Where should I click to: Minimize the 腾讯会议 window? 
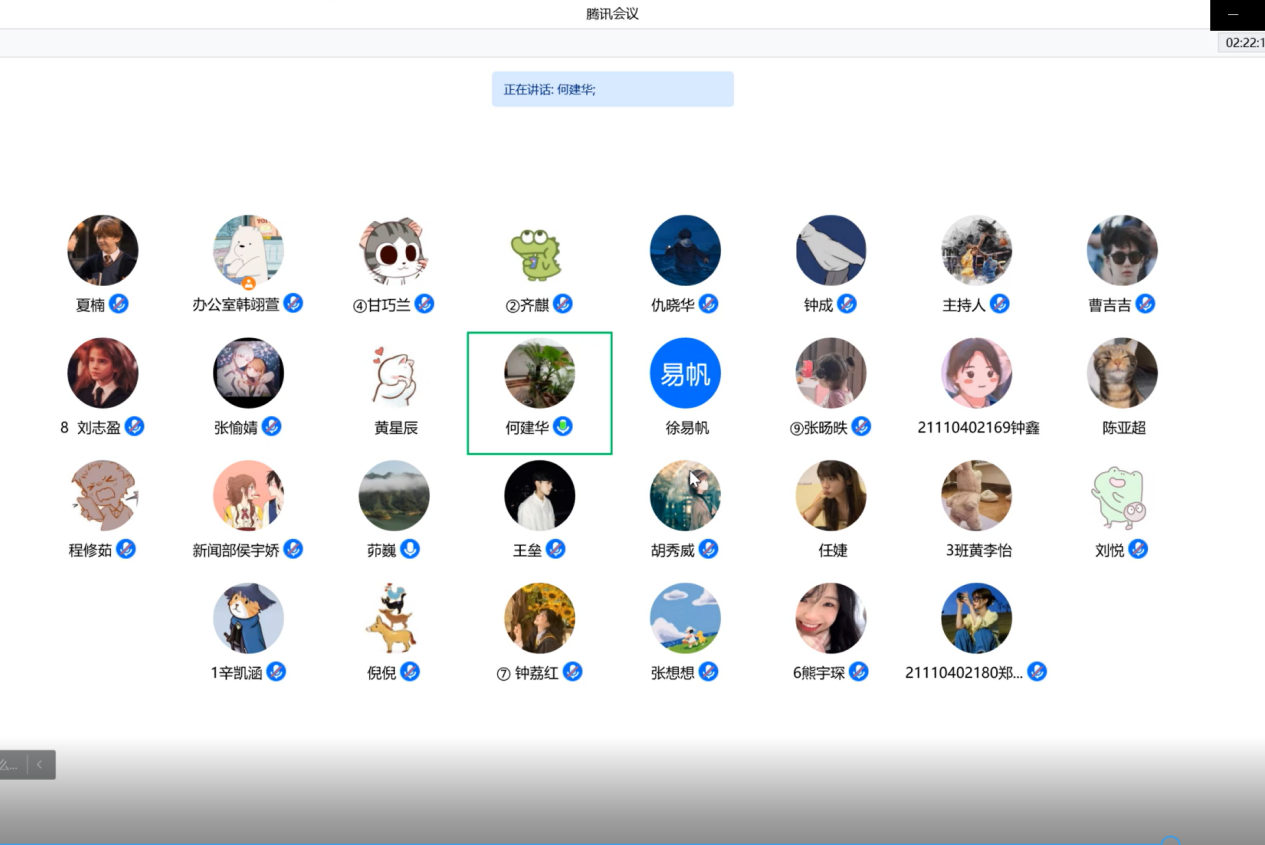click(x=1233, y=15)
